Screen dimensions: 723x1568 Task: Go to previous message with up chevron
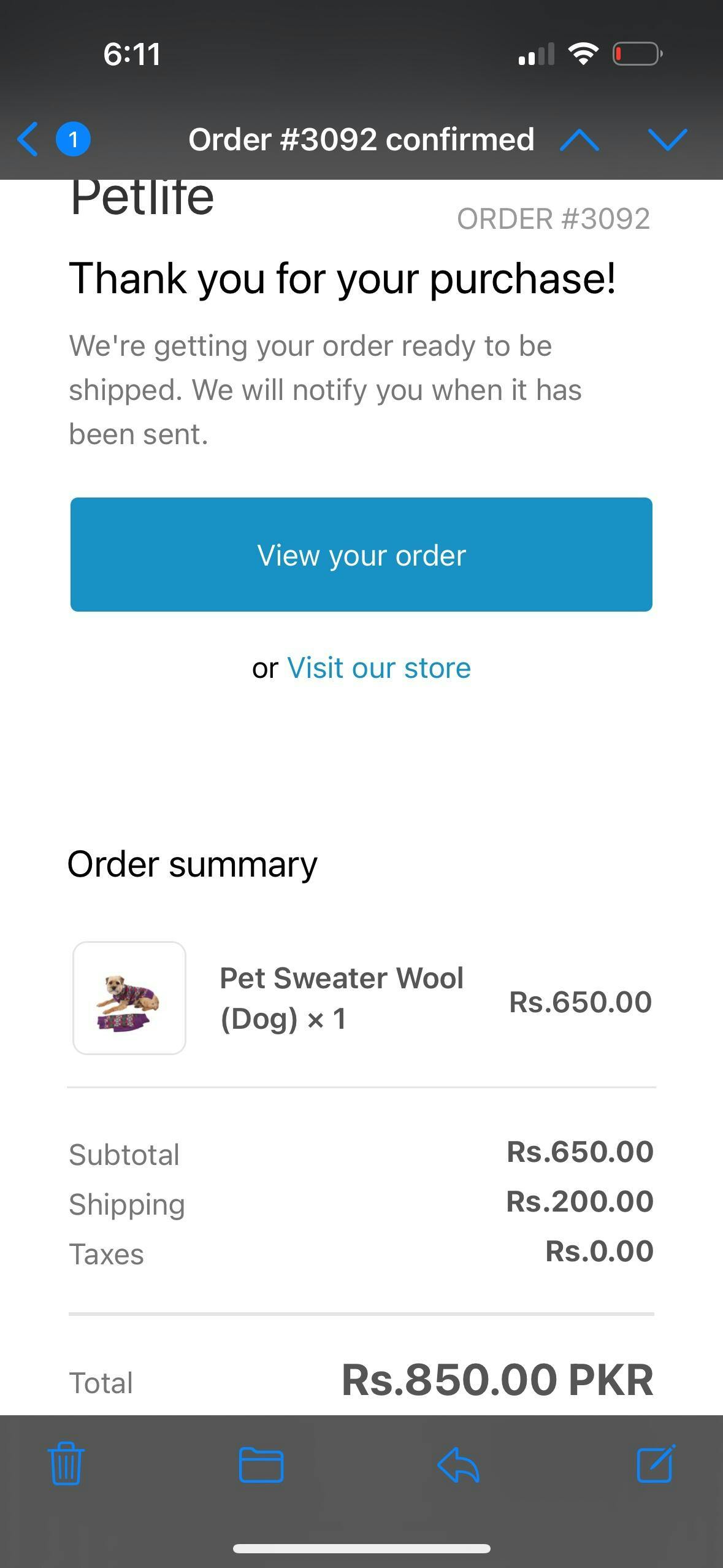click(x=580, y=140)
